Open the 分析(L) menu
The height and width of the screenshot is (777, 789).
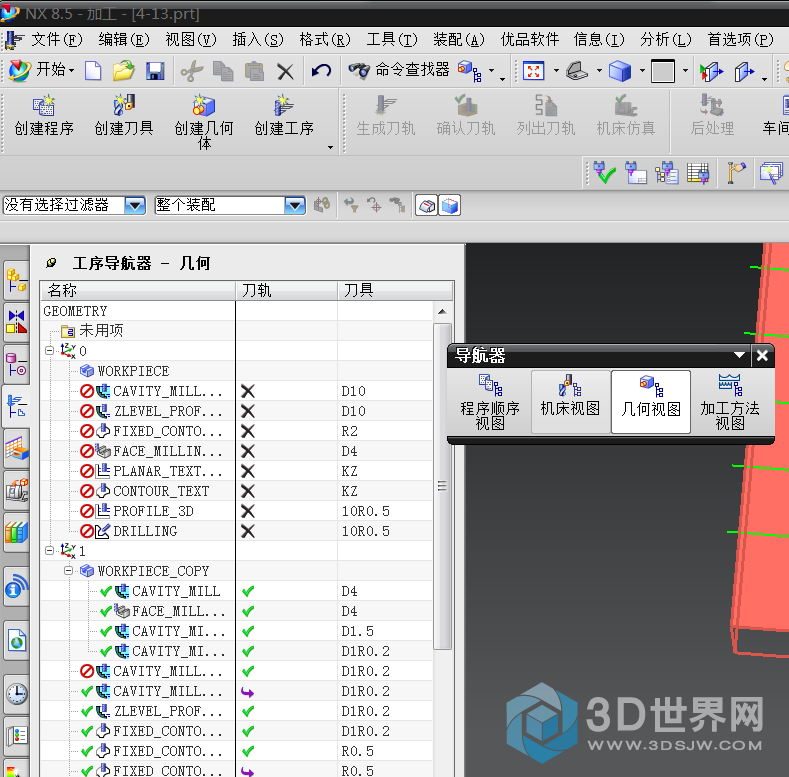[665, 40]
